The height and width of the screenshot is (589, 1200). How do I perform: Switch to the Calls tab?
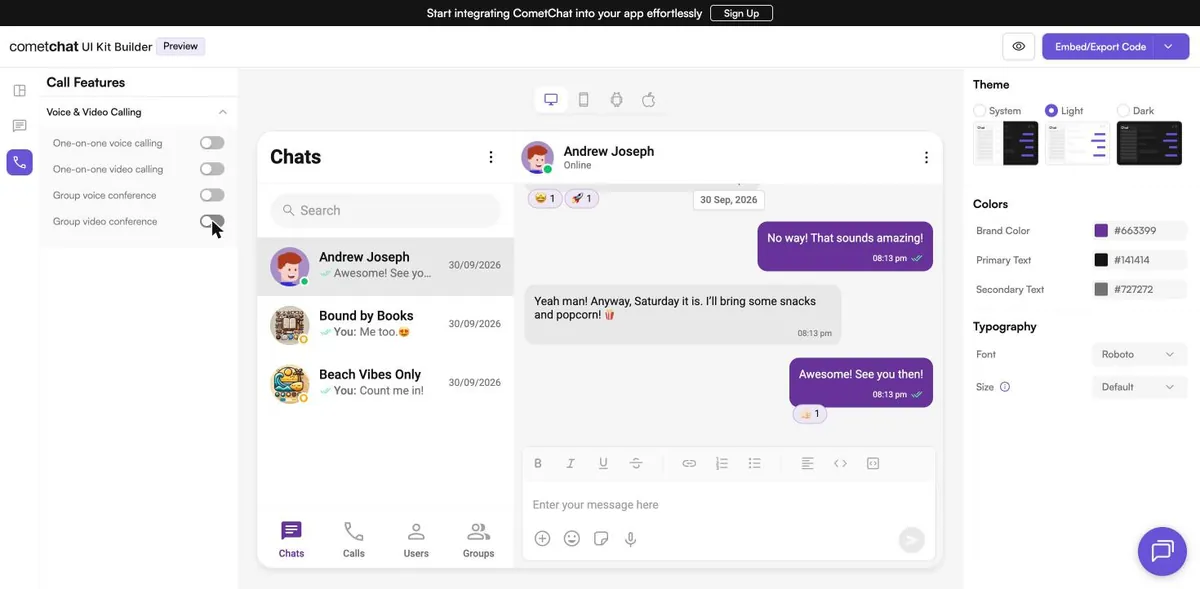coord(354,540)
